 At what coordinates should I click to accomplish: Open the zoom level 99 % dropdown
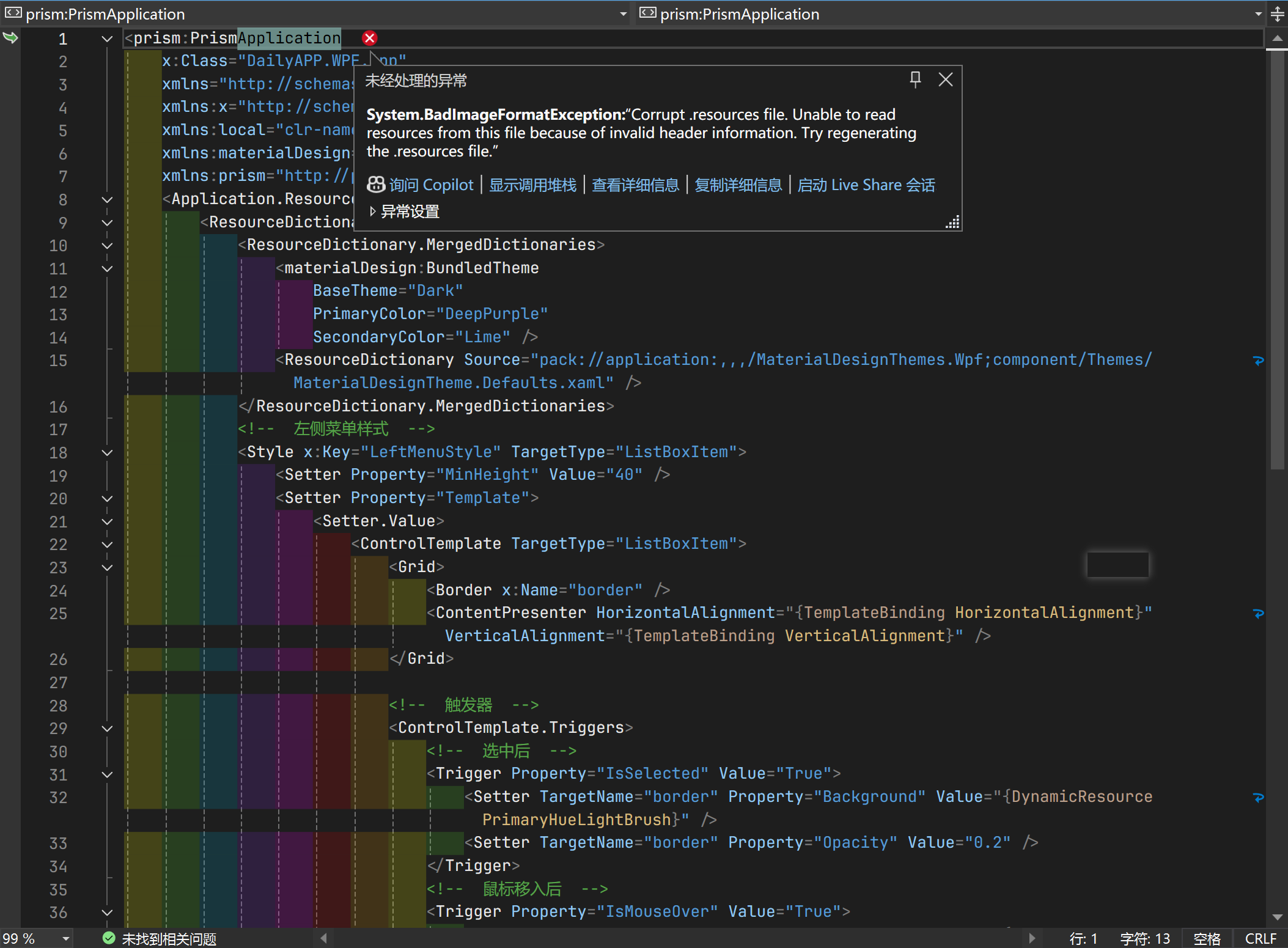[65, 938]
